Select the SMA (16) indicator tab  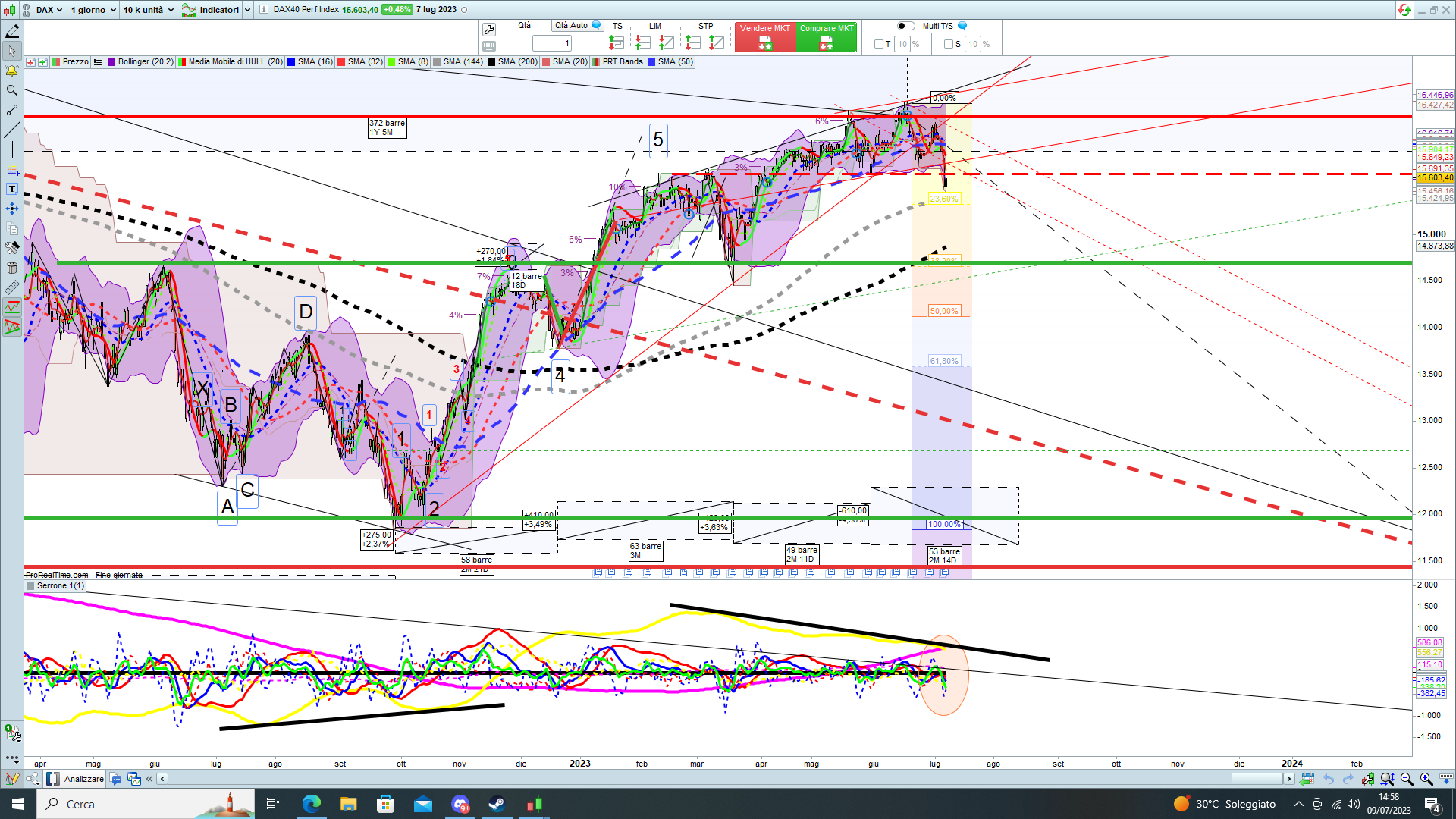click(x=310, y=62)
